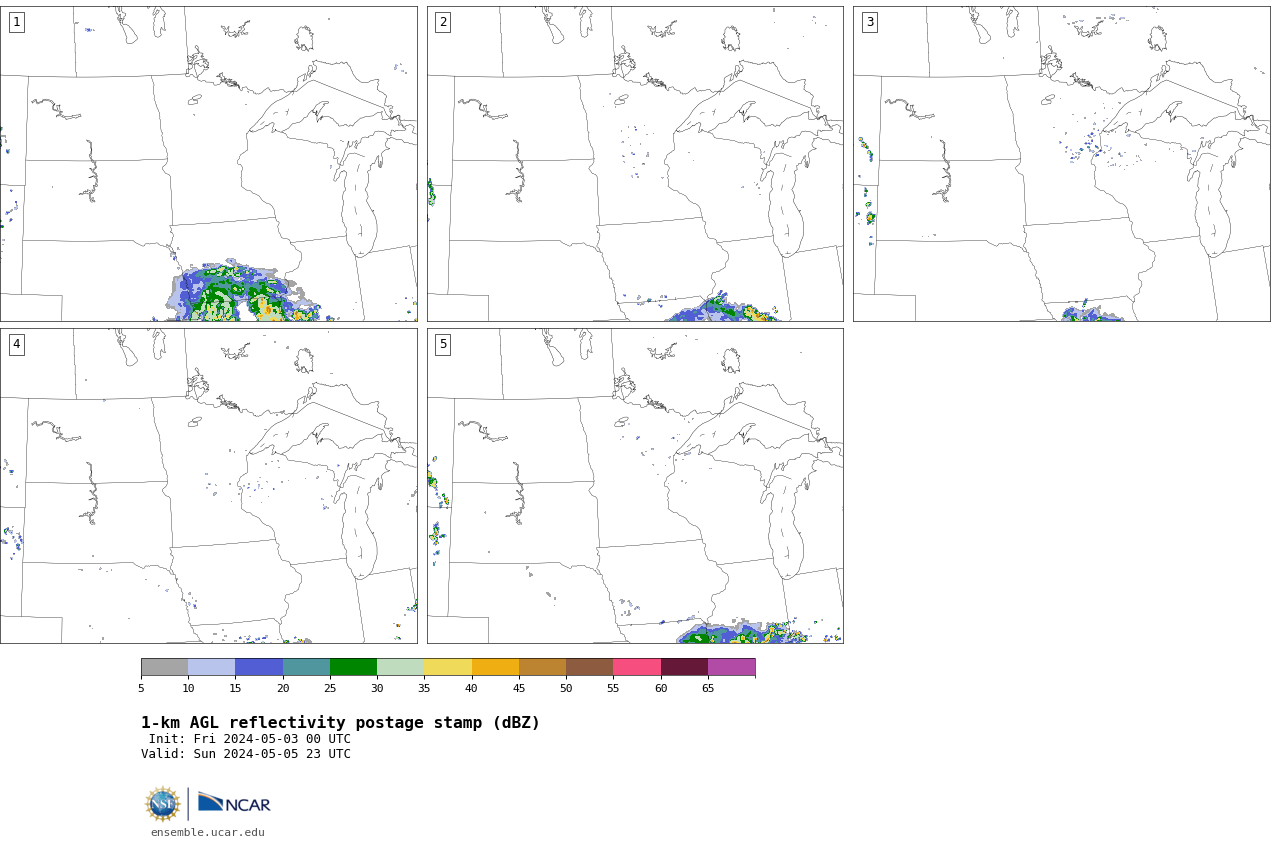Image resolution: width=1280 pixels, height=844 pixels.
Task: Click the ensemble.ucar.edu text
Action: (208, 832)
